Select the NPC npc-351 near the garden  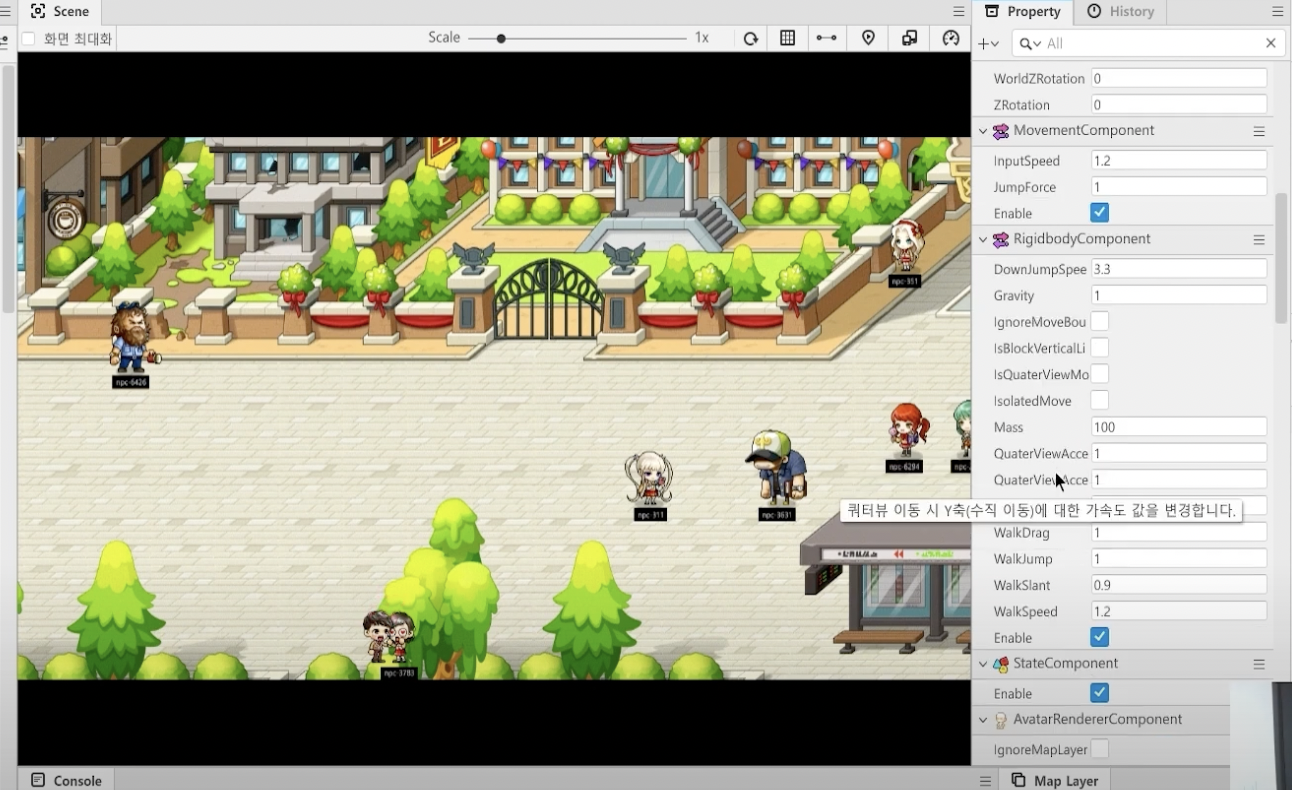click(906, 246)
